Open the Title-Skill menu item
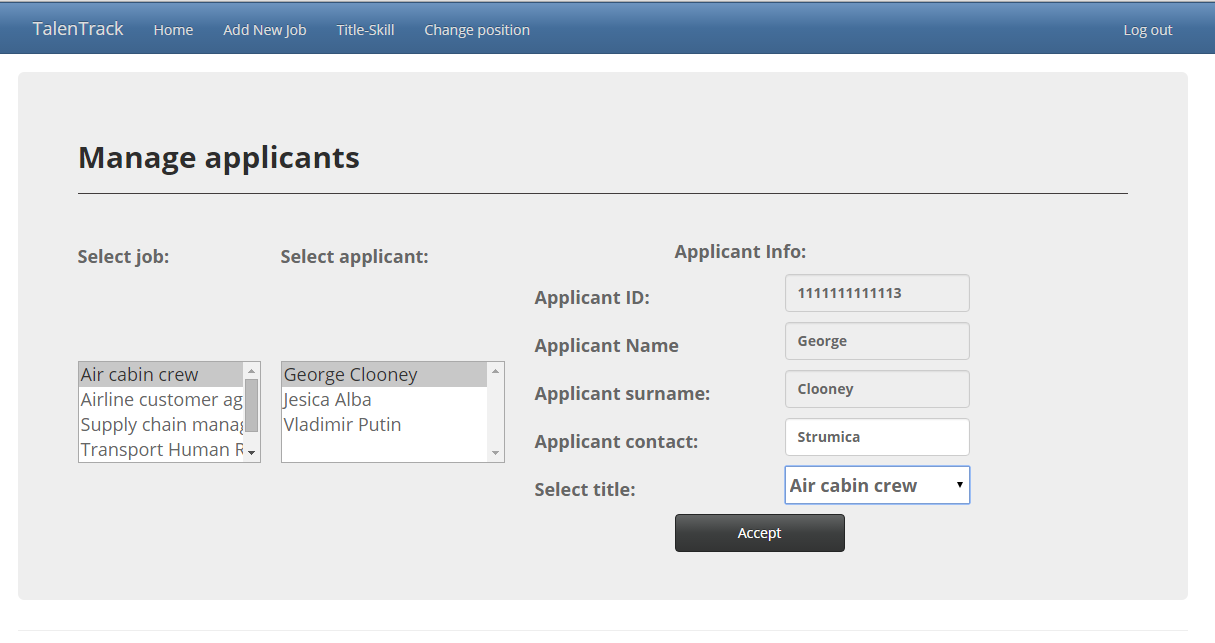 [365, 30]
